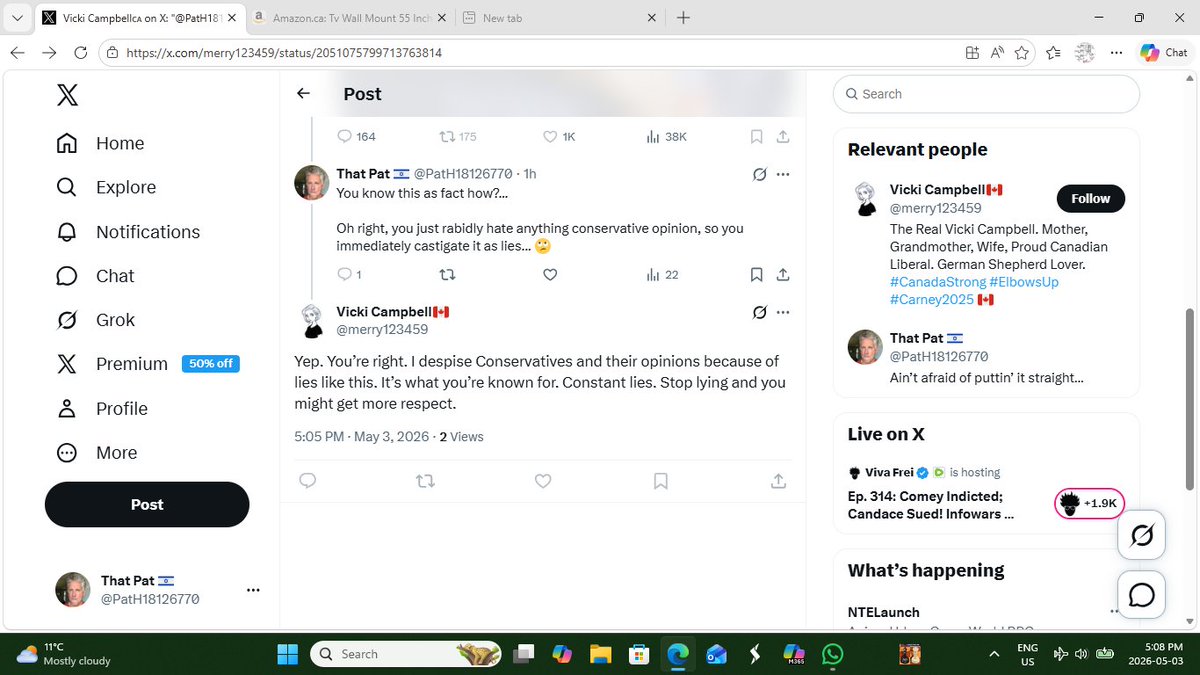Click @merry123459 handle in the post
This screenshot has width=1200, height=675.
pos(382,329)
